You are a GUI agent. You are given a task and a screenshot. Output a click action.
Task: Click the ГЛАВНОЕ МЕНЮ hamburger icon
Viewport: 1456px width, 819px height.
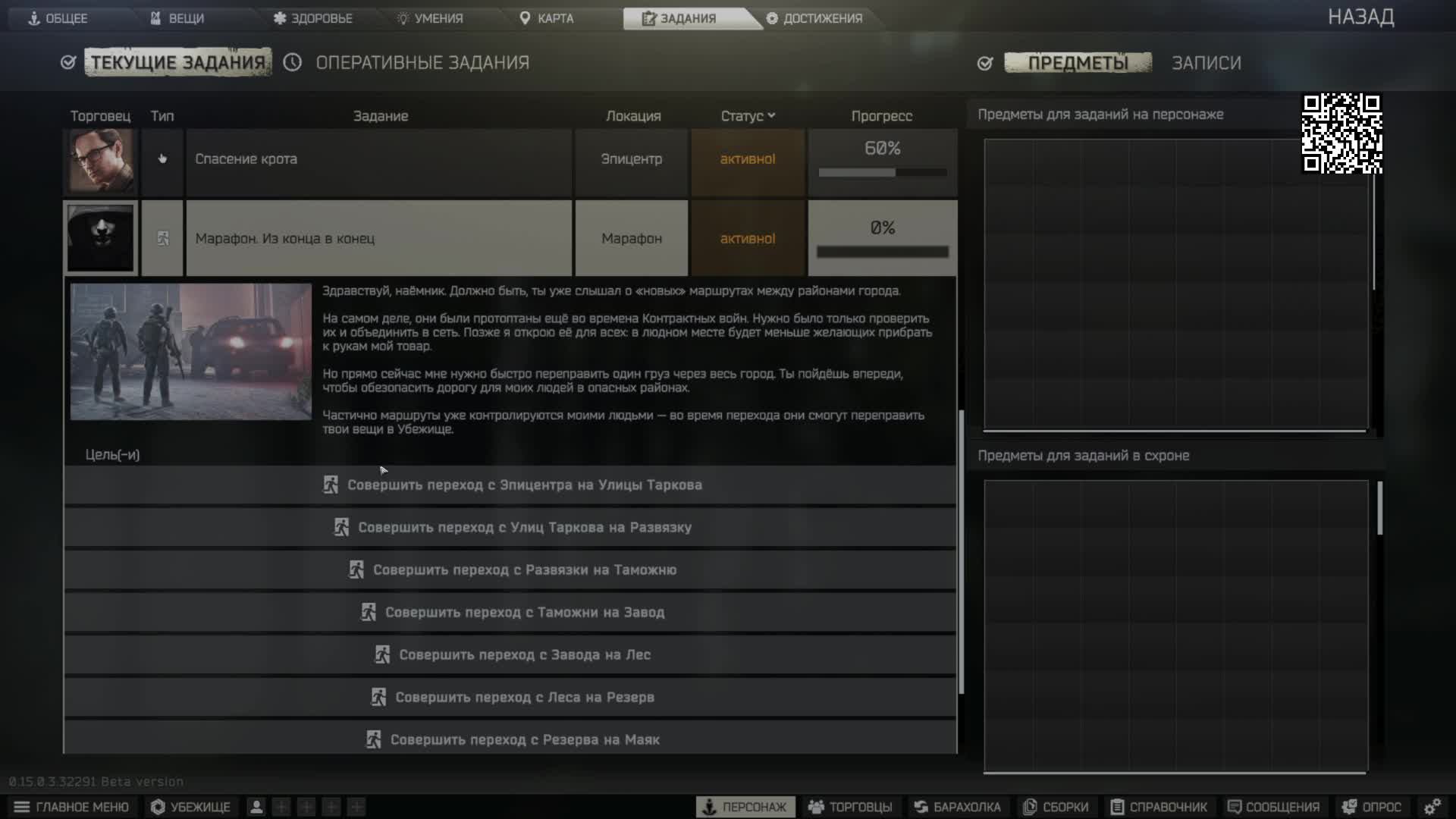click(22, 807)
